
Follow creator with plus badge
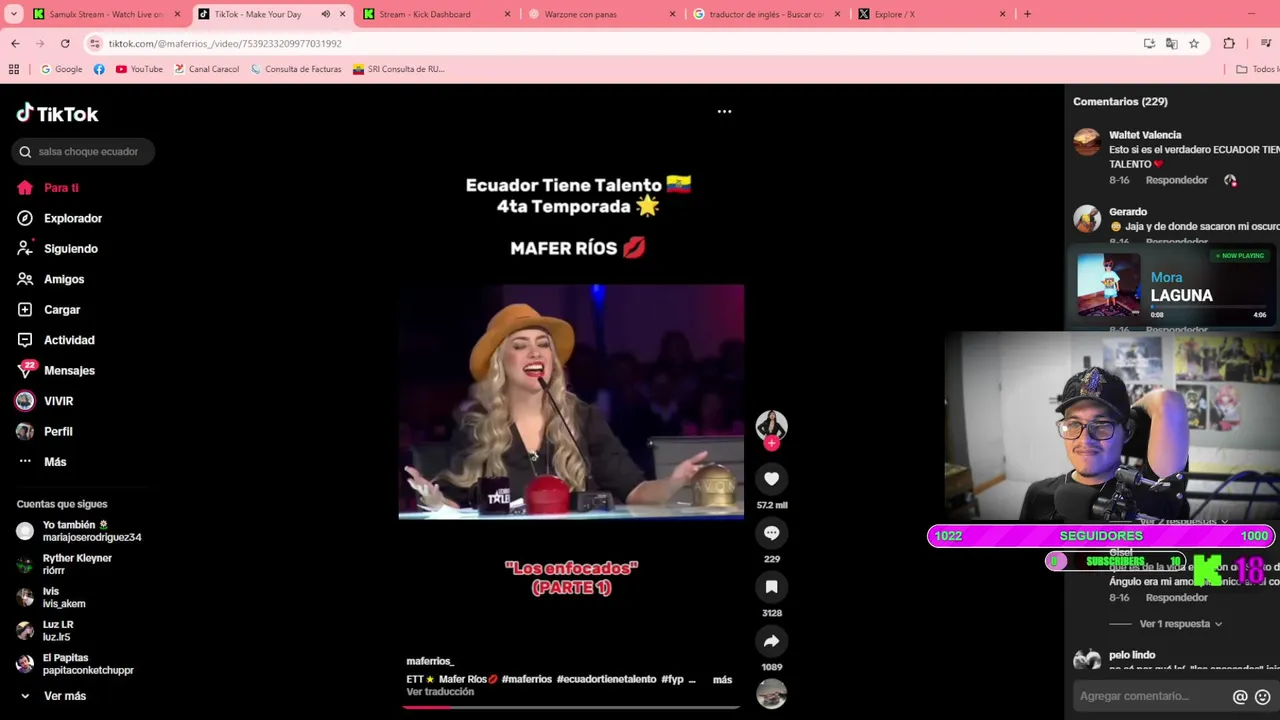771,443
